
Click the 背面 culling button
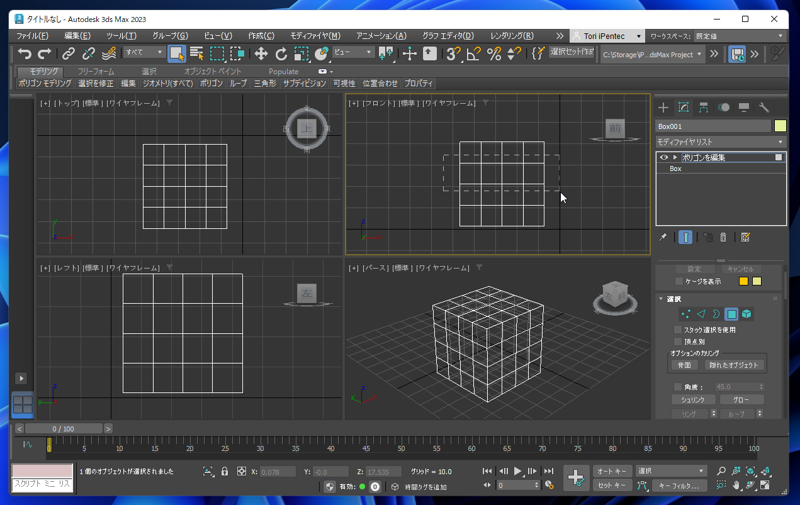684,365
